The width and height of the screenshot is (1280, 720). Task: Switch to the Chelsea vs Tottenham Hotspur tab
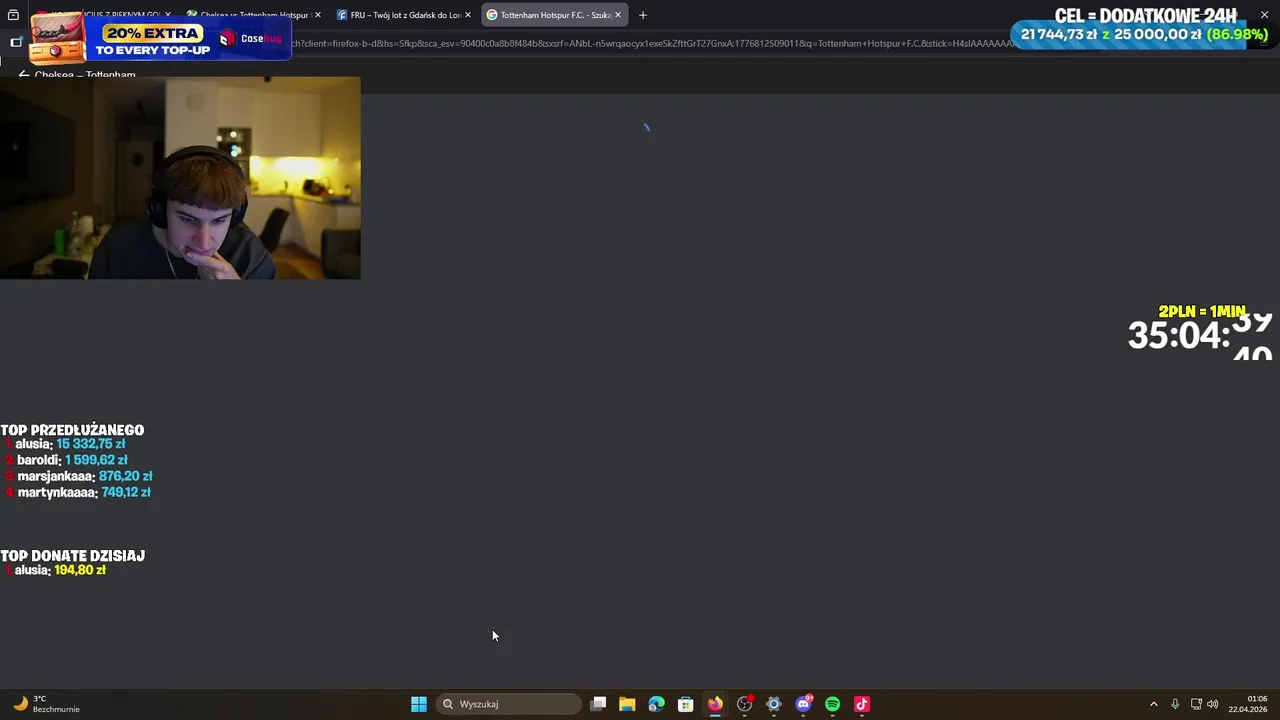coord(254,15)
